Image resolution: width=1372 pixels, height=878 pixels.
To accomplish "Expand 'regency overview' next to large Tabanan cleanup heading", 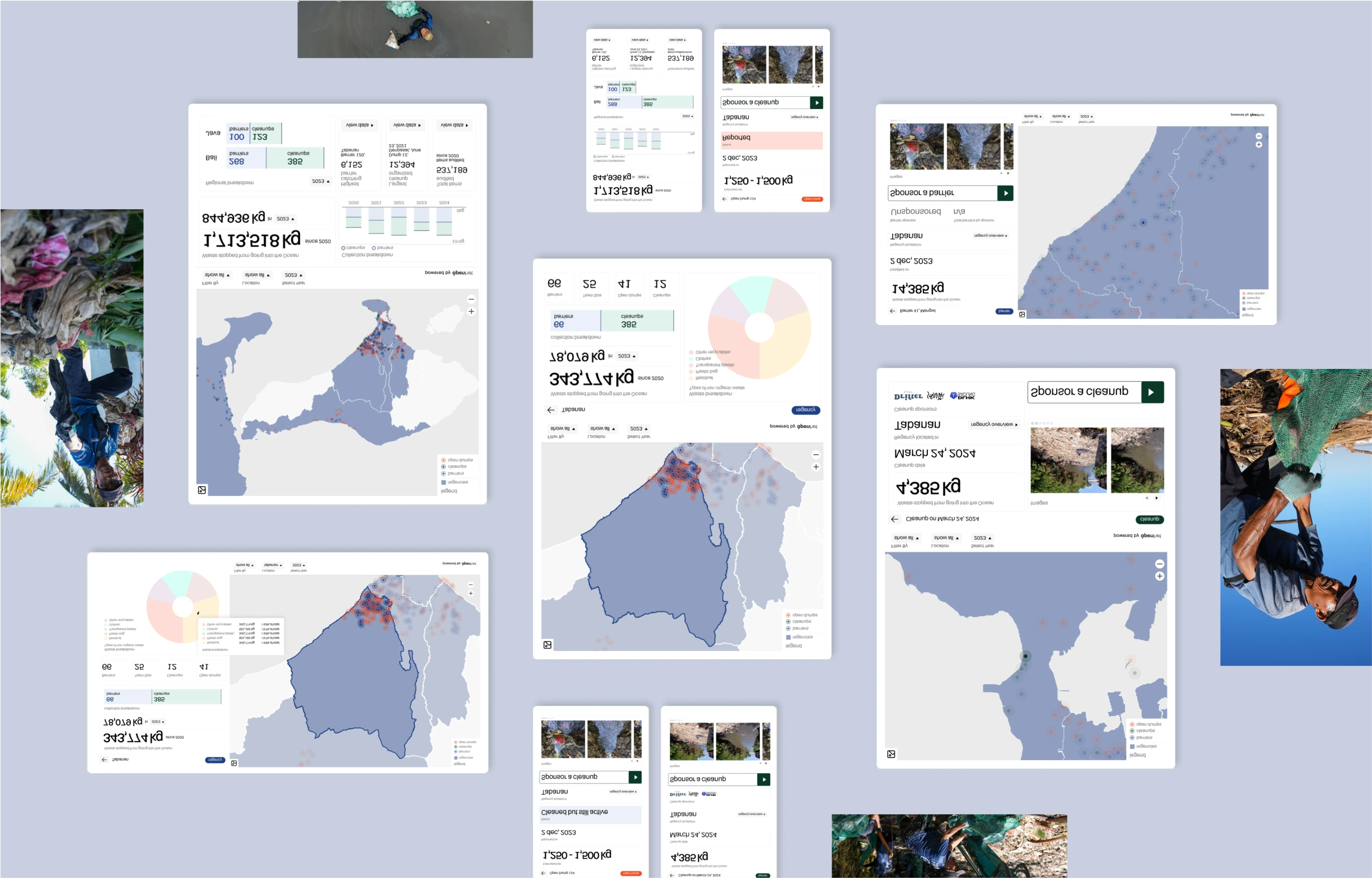I will point(994,424).
